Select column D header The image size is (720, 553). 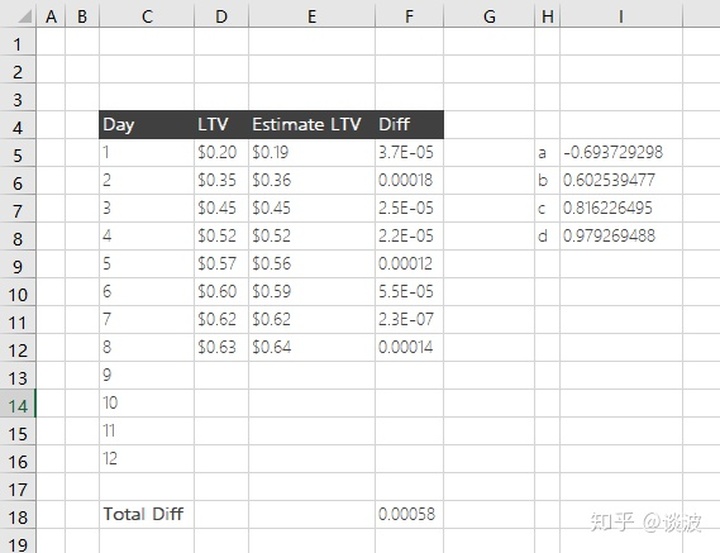[221, 17]
